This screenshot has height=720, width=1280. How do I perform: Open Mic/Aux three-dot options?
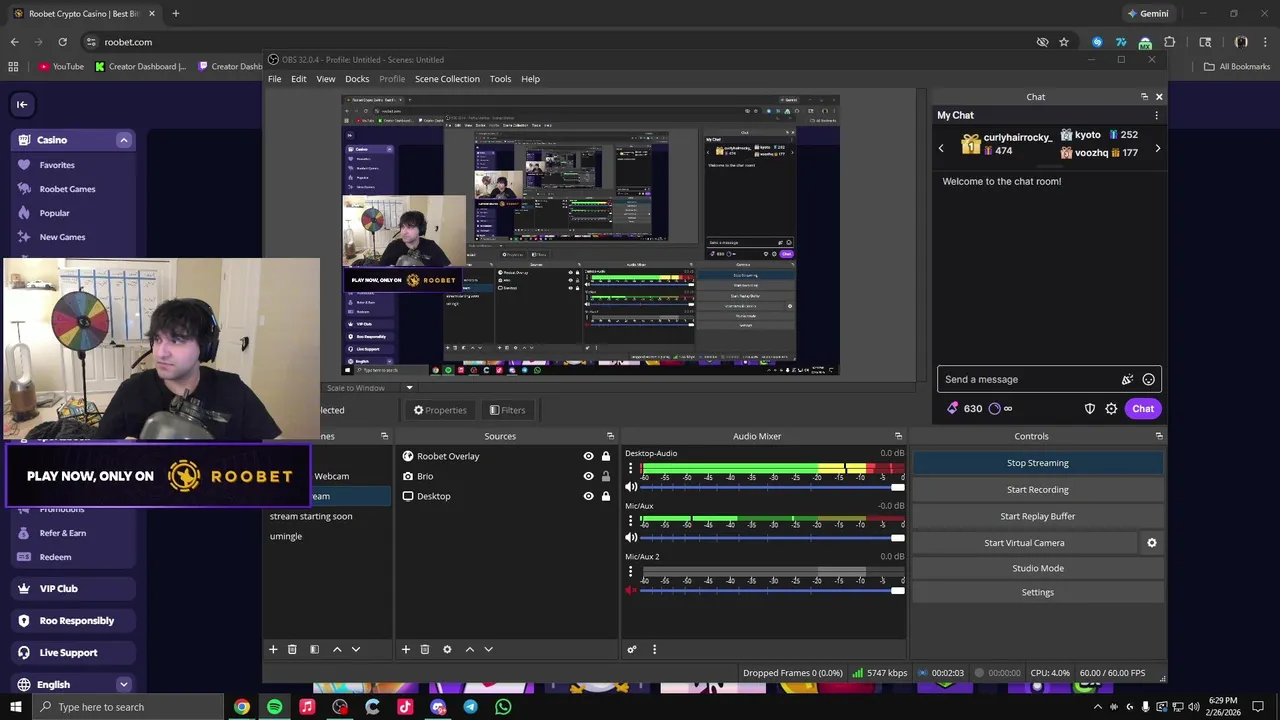pyautogui.click(x=630, y=520)
